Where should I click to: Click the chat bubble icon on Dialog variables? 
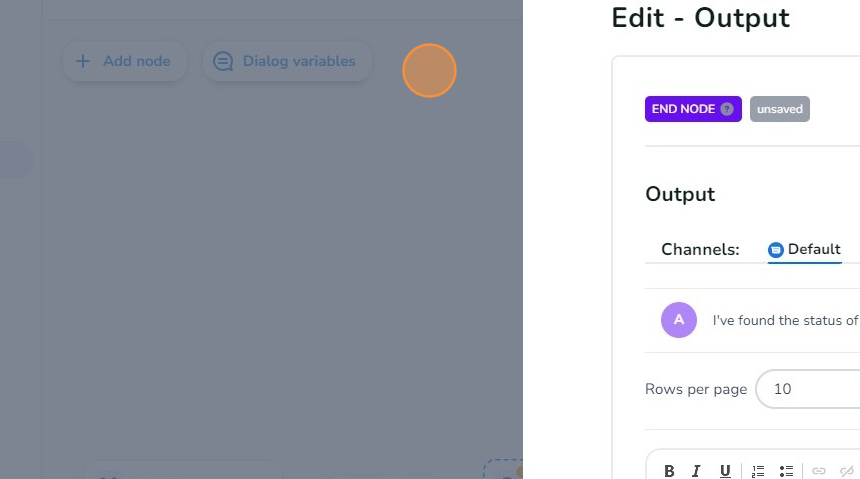click(224, 61)
